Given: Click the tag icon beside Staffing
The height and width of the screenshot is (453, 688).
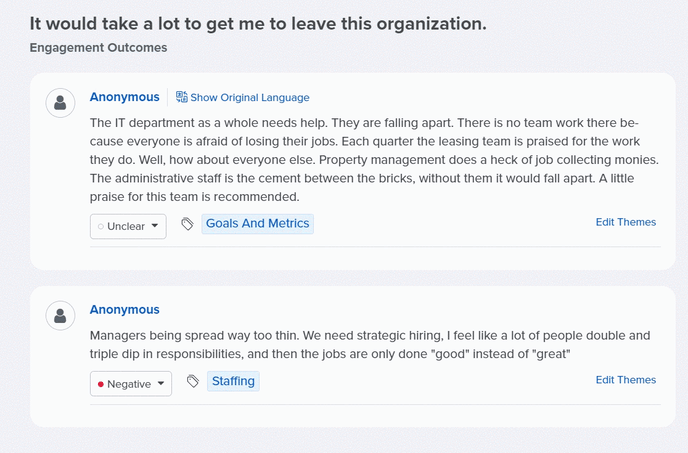Looking at the screenshot, I should 193,381.
